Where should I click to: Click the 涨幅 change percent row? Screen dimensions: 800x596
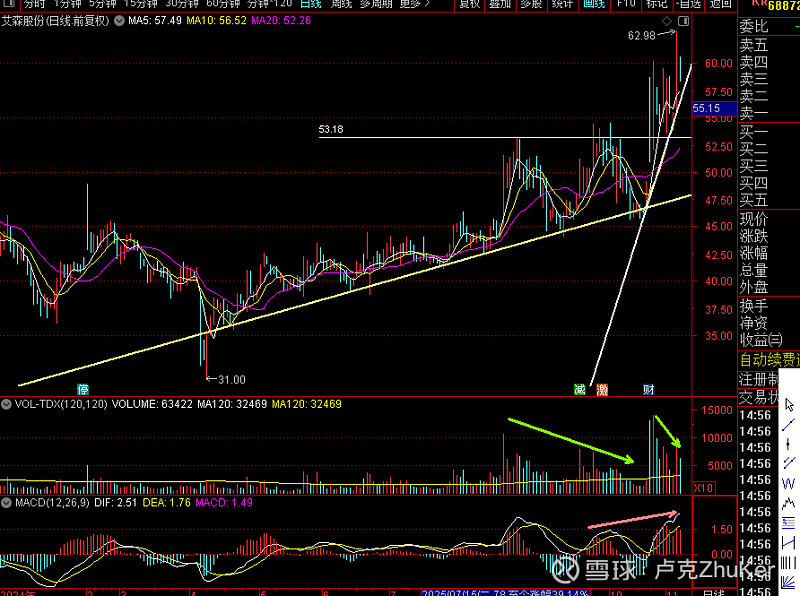(x=769, y=253)
